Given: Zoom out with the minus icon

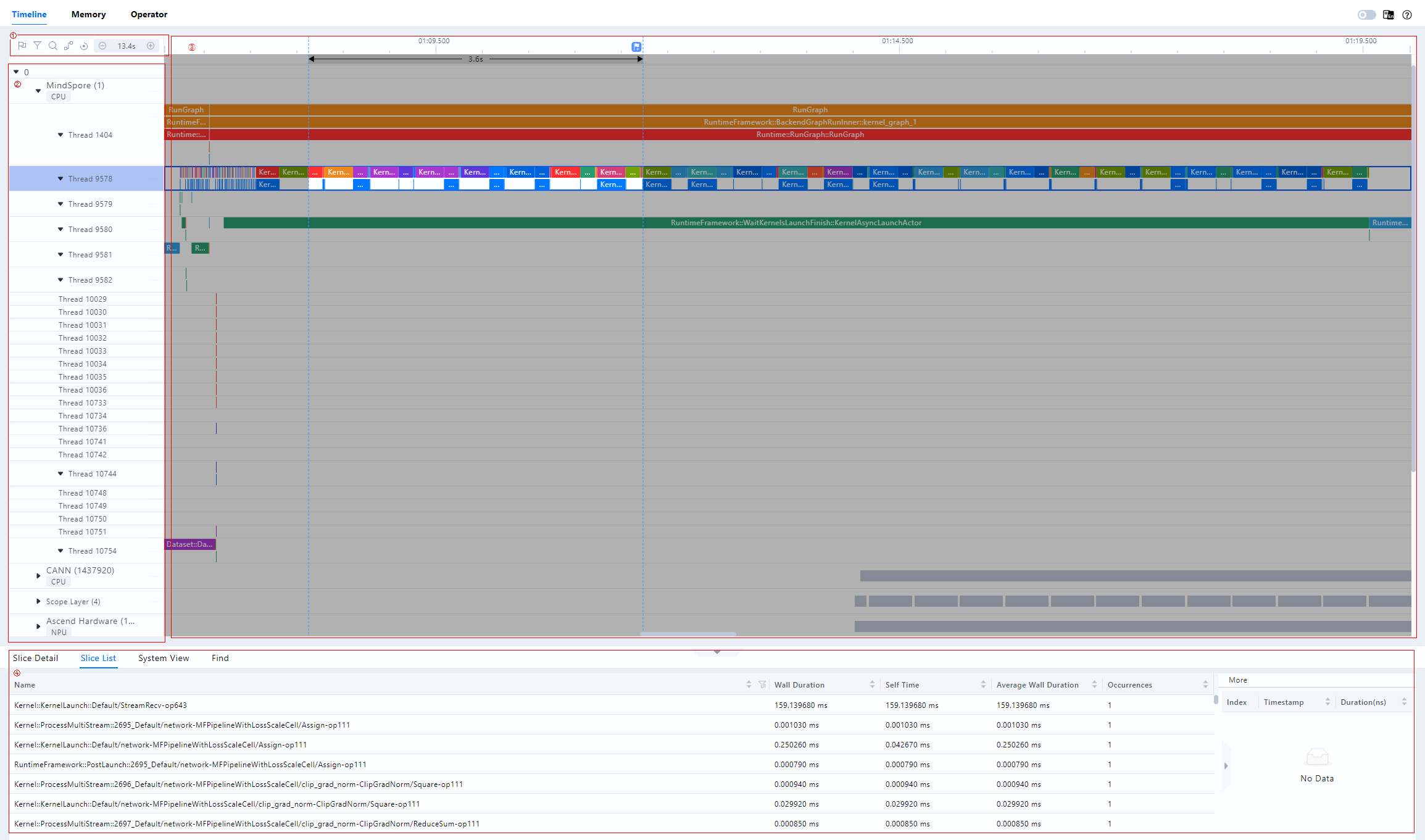Looking at the screenshot, I should tap(102, 46).
